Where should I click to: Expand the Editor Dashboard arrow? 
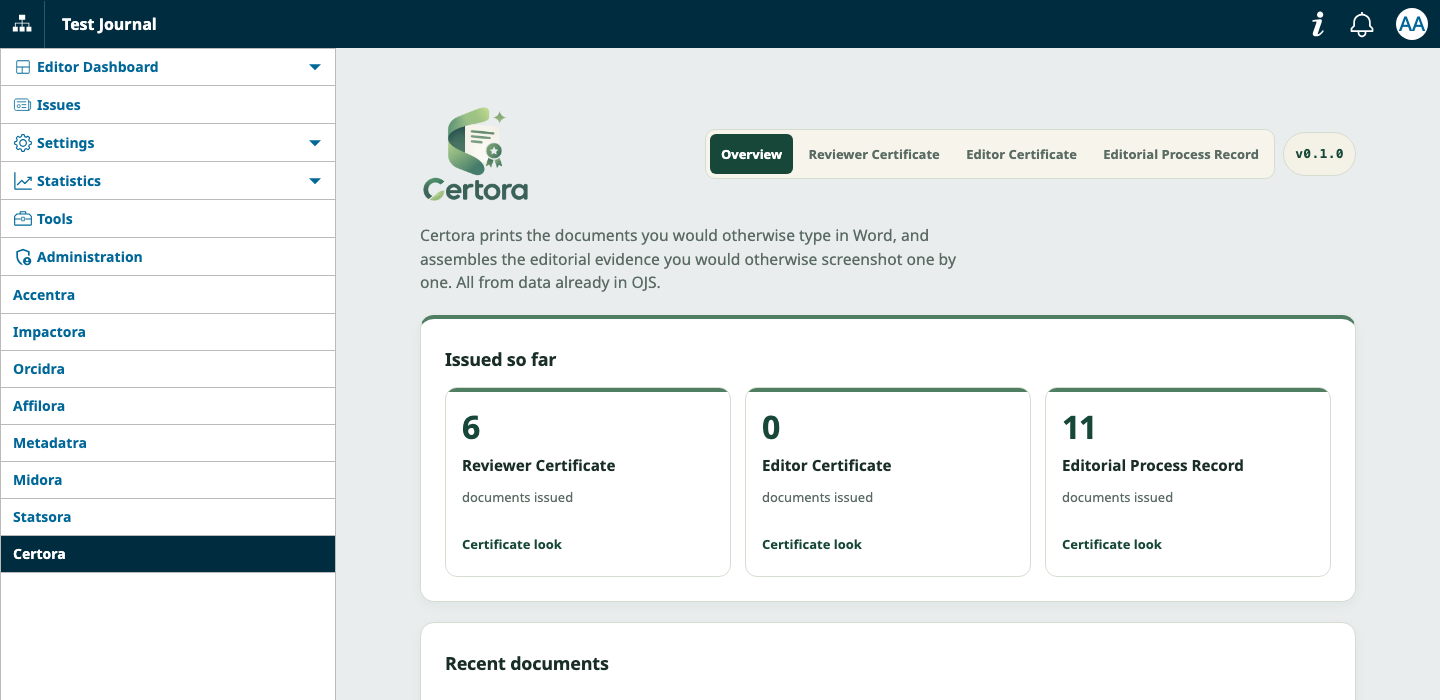tap(315, 67)
